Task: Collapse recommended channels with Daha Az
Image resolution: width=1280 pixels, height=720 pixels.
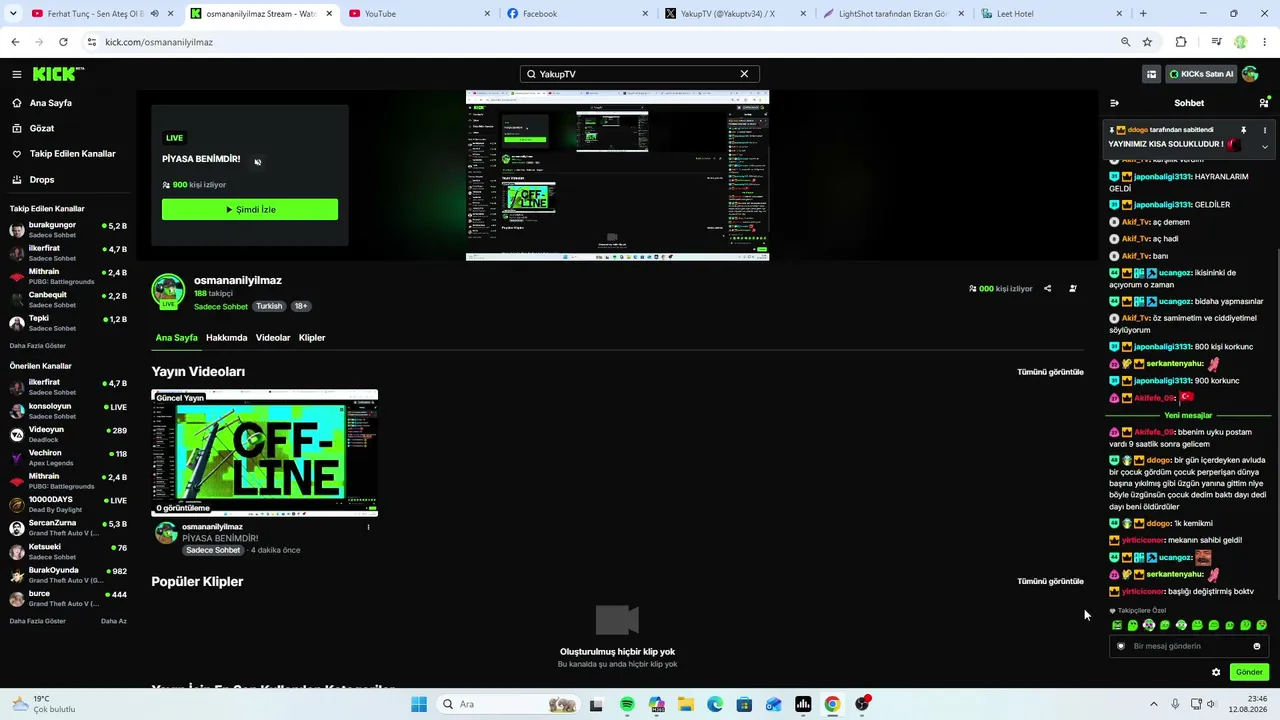Action: [114, 621]
